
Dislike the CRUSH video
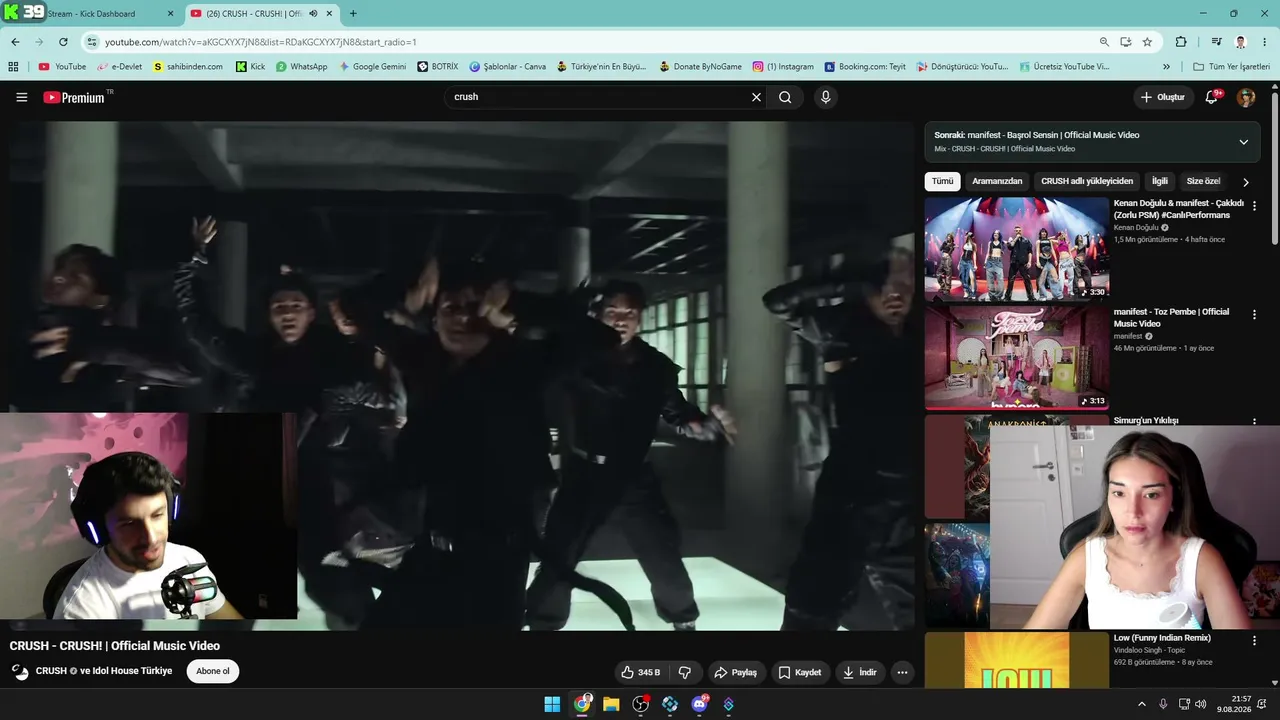pyautogui.click(x=685, y=672)
